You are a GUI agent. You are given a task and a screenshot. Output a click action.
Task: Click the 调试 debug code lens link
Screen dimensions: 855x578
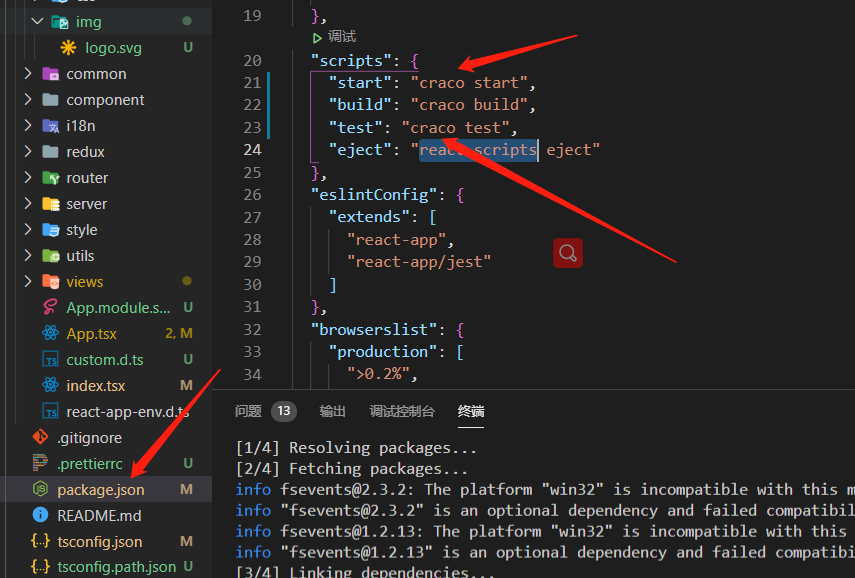[342, 37]
